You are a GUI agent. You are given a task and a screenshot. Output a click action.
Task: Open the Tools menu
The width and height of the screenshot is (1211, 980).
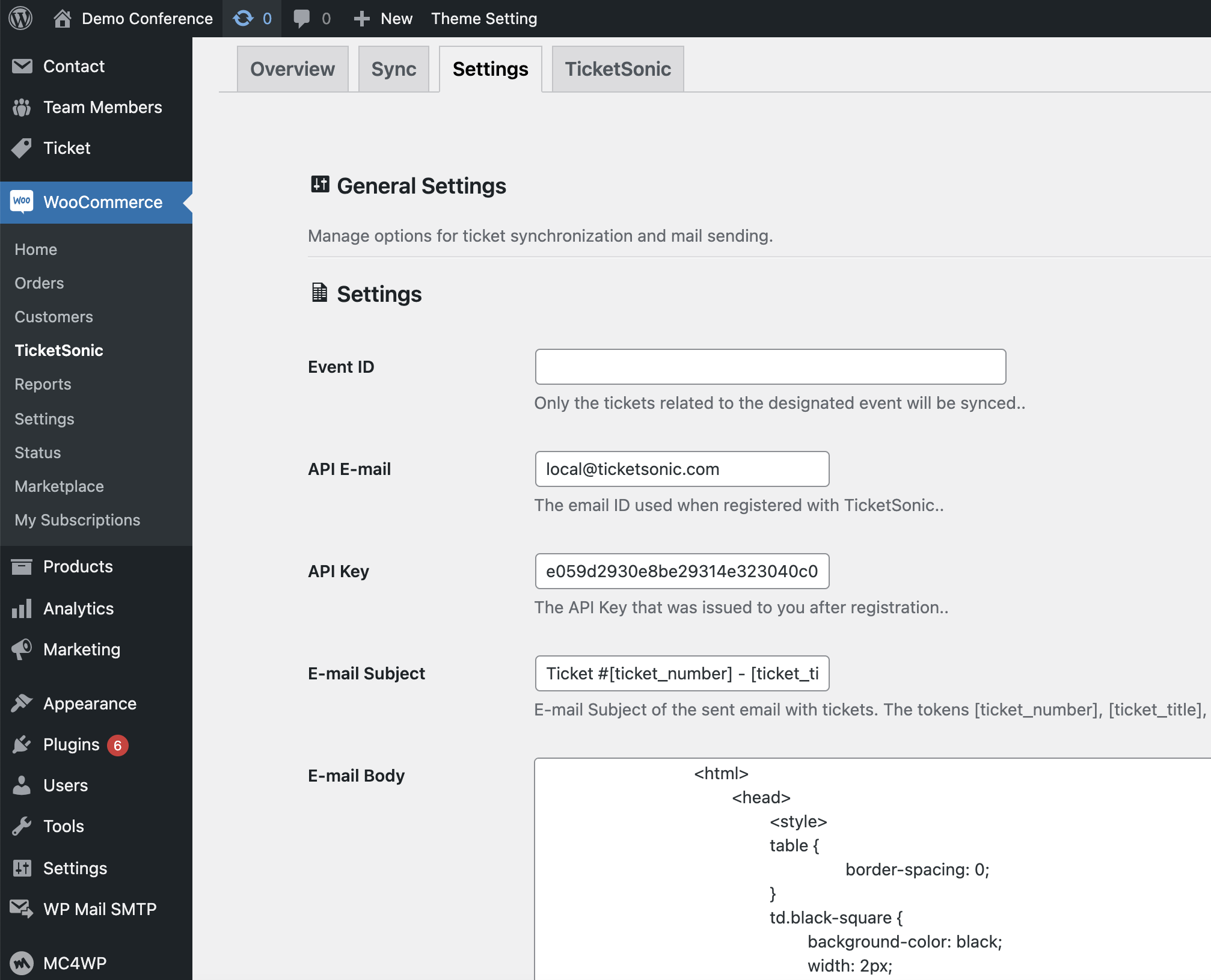pyautogui.click(x=64, y=826)
